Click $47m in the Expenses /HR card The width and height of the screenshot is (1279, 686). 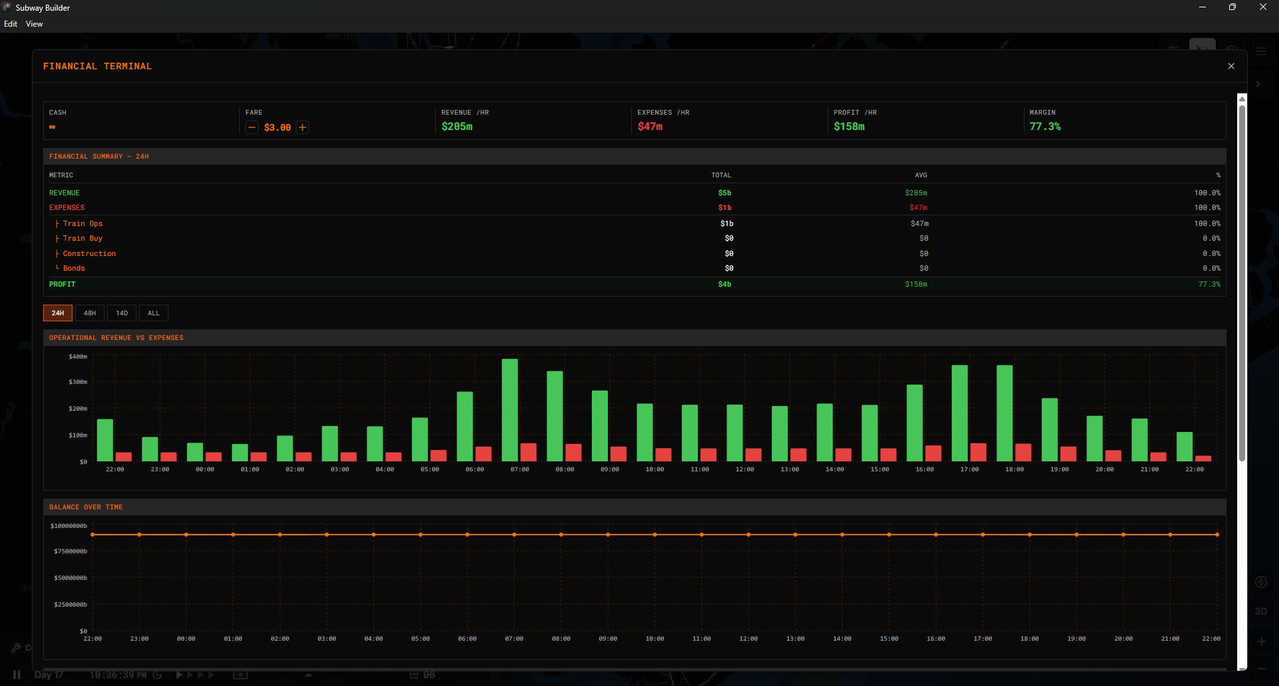(x=650, y=127)
